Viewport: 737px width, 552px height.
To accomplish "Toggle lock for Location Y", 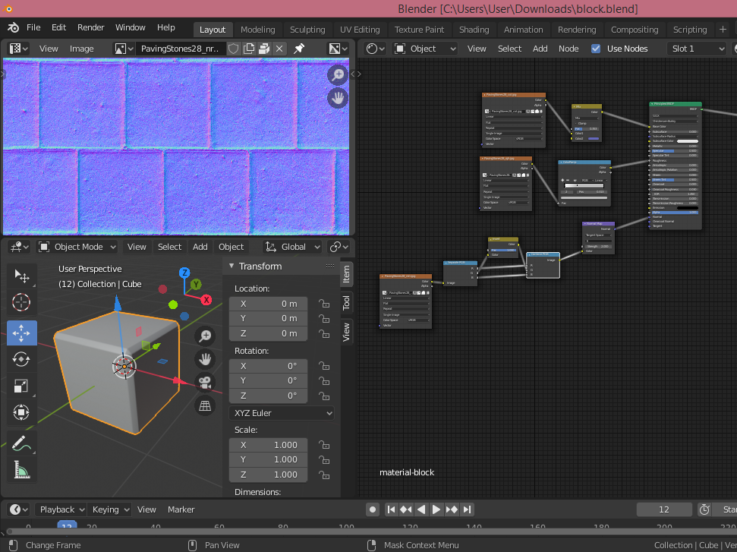I will coord(324,318).
